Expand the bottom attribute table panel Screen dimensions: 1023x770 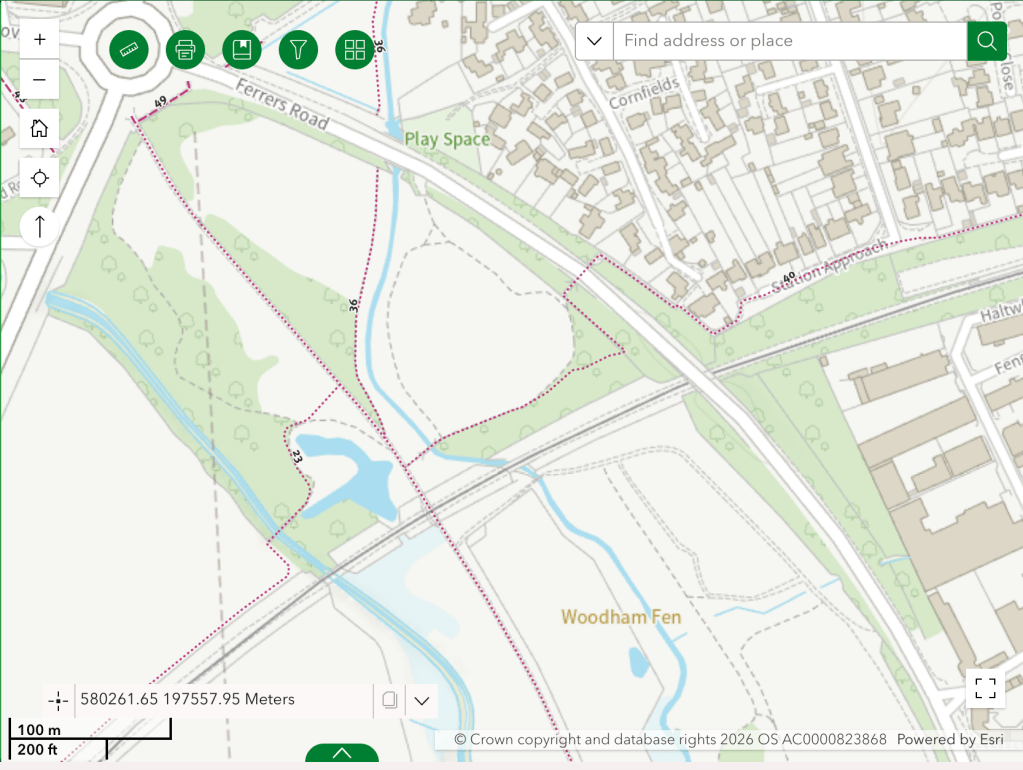[x=342, y=754]
